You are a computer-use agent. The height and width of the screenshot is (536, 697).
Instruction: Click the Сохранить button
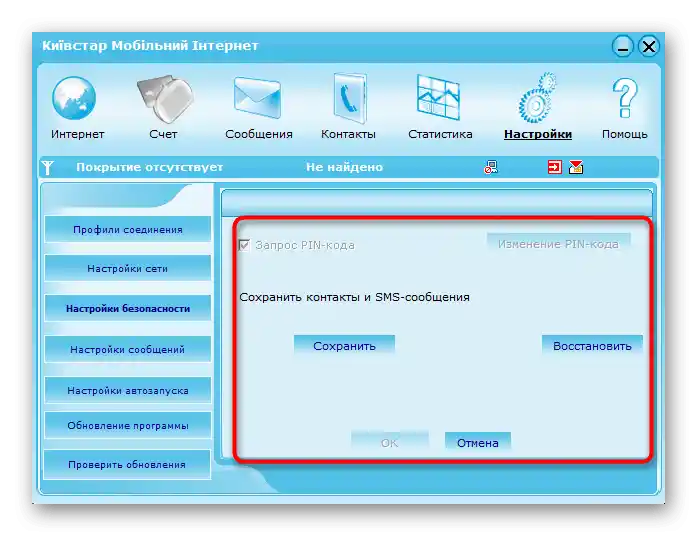coord(344,345)
